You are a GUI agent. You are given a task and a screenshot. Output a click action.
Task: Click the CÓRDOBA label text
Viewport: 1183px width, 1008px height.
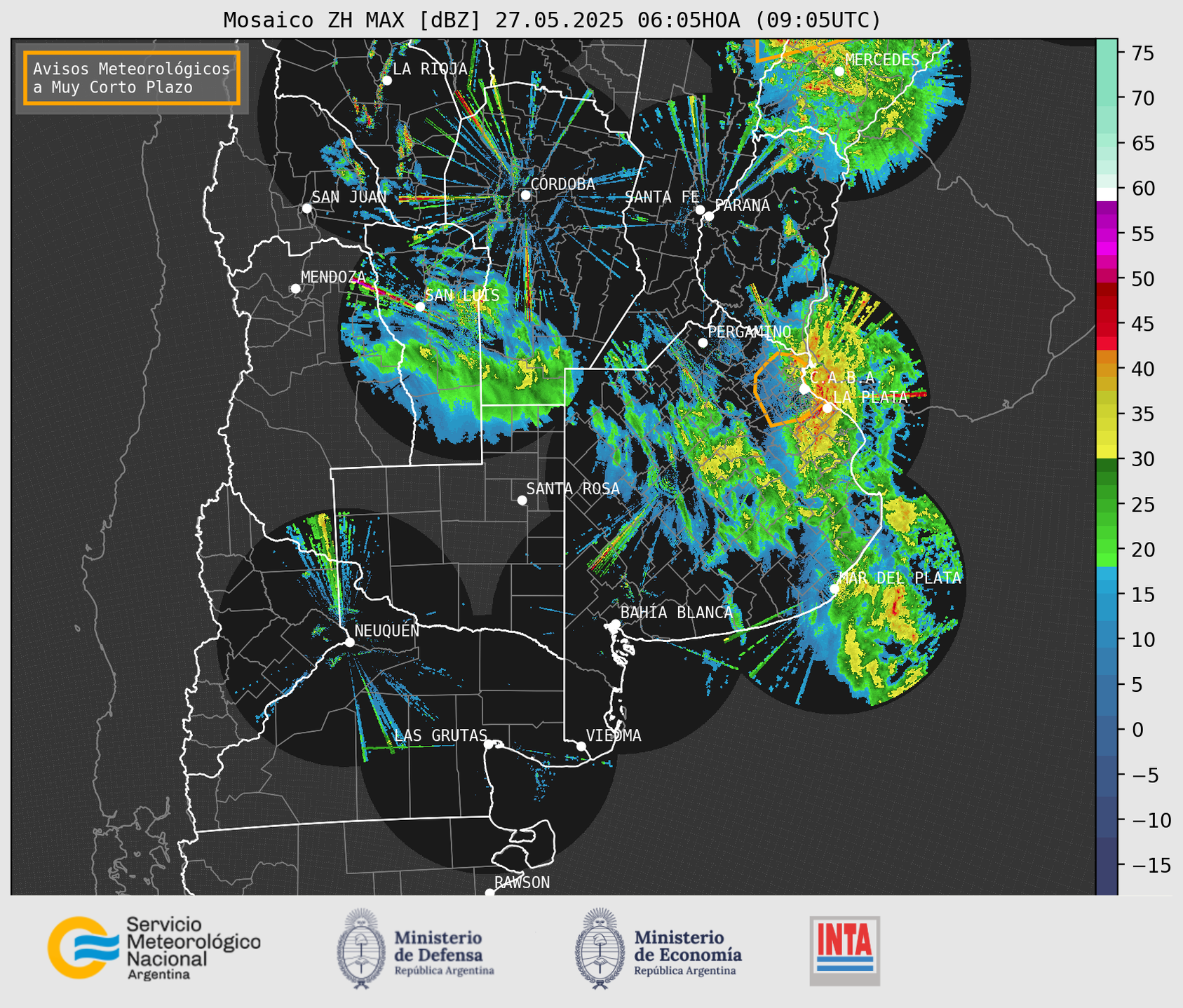562,184
